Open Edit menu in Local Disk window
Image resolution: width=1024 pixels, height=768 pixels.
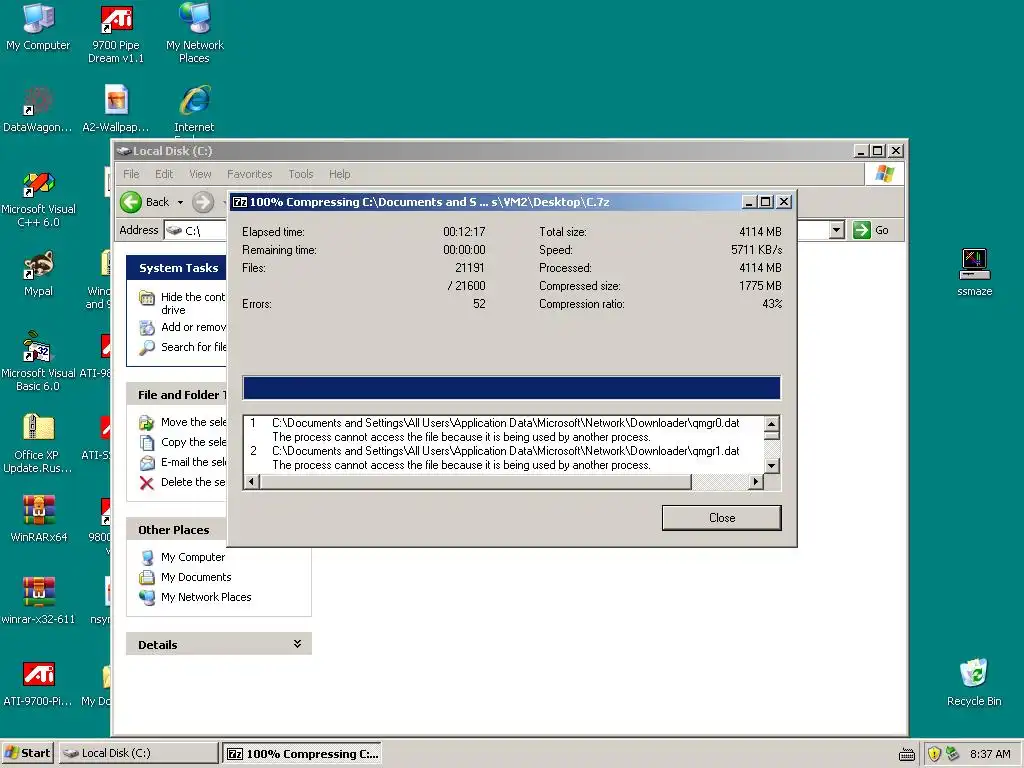[164, 174]
